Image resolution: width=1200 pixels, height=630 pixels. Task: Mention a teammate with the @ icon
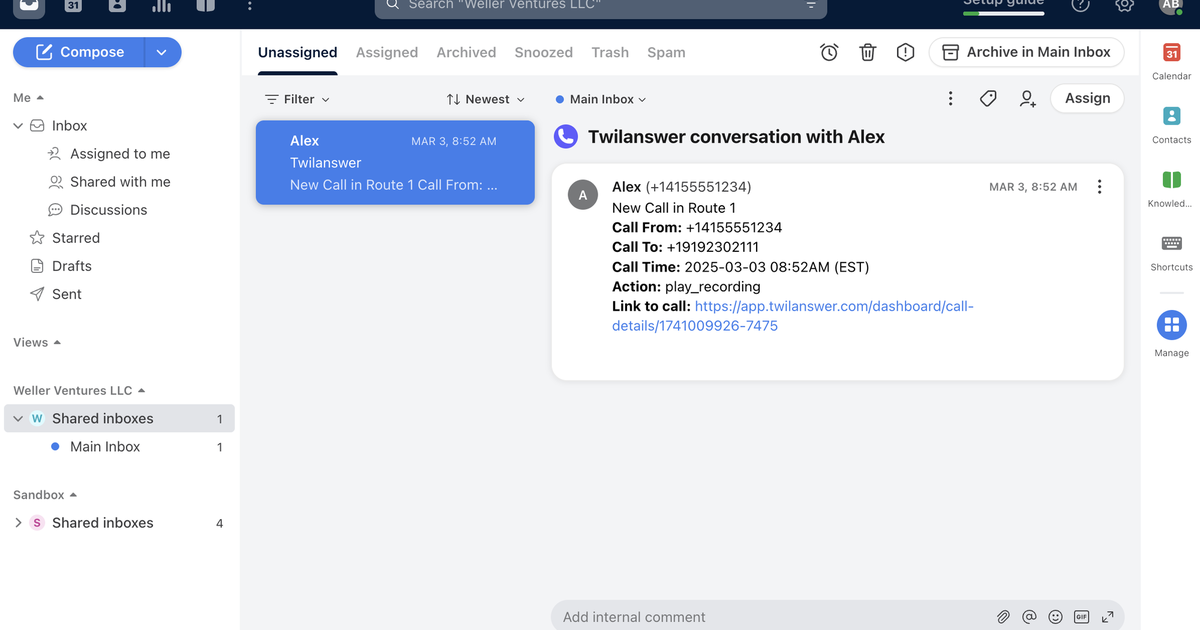tap(1029, 617)
